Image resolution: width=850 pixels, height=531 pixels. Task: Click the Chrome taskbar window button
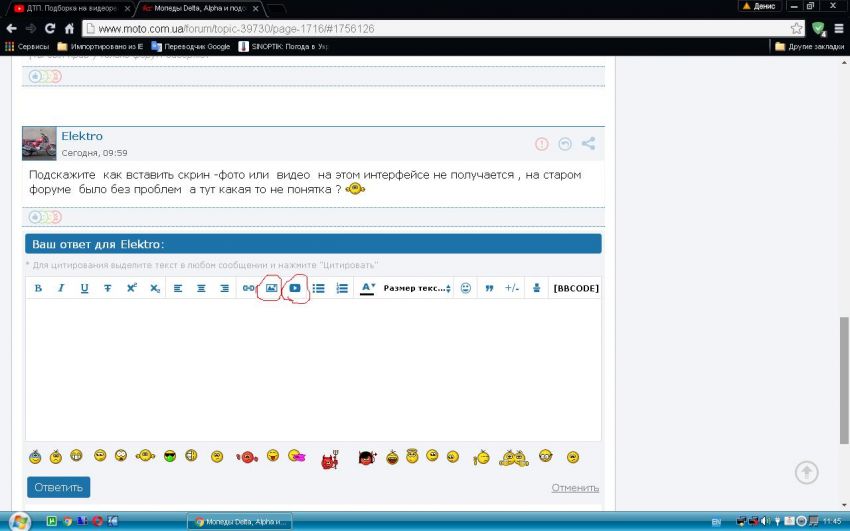(x=240, y=522)
